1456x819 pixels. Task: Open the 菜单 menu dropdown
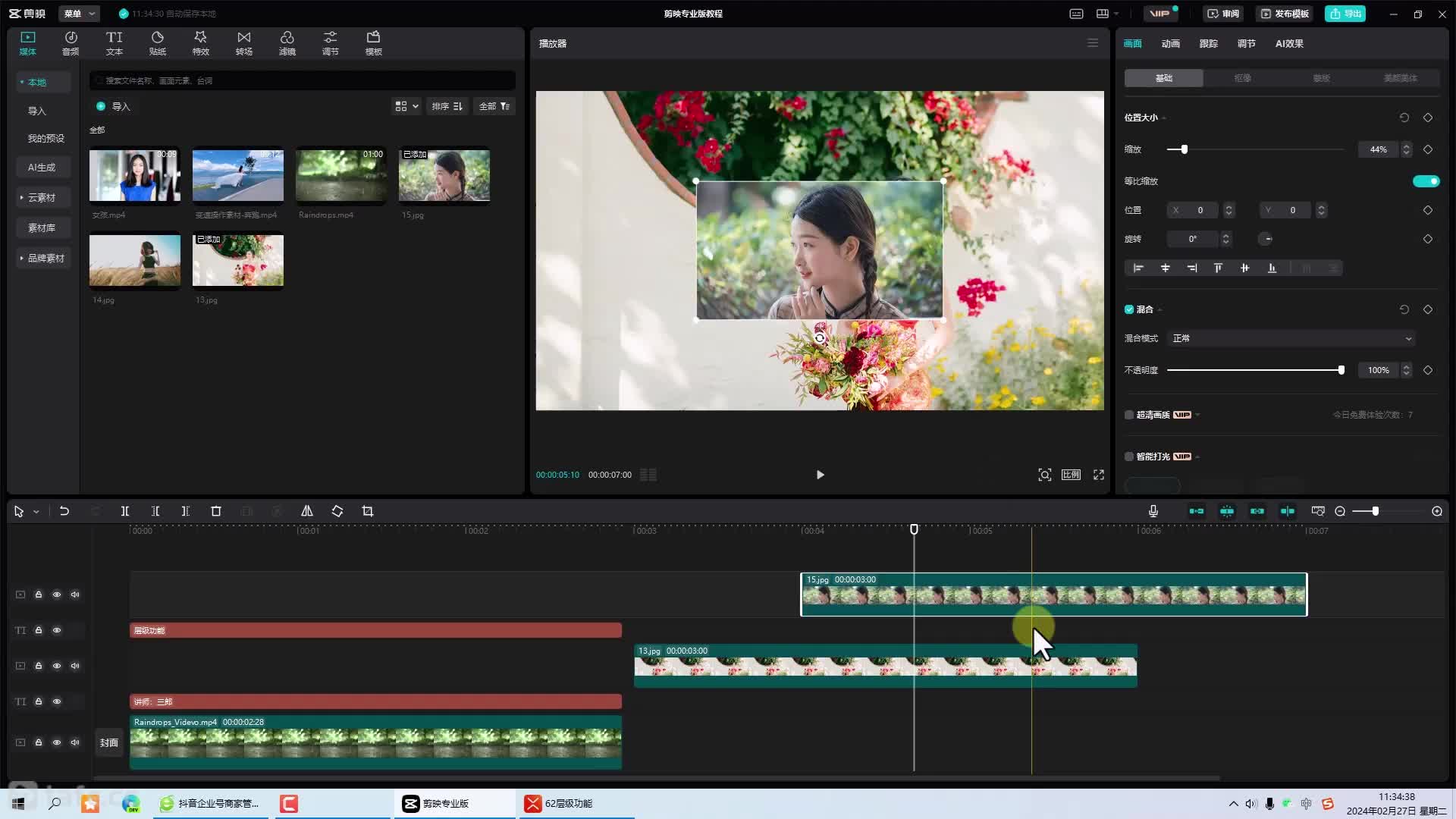click(x=80, y=14)
